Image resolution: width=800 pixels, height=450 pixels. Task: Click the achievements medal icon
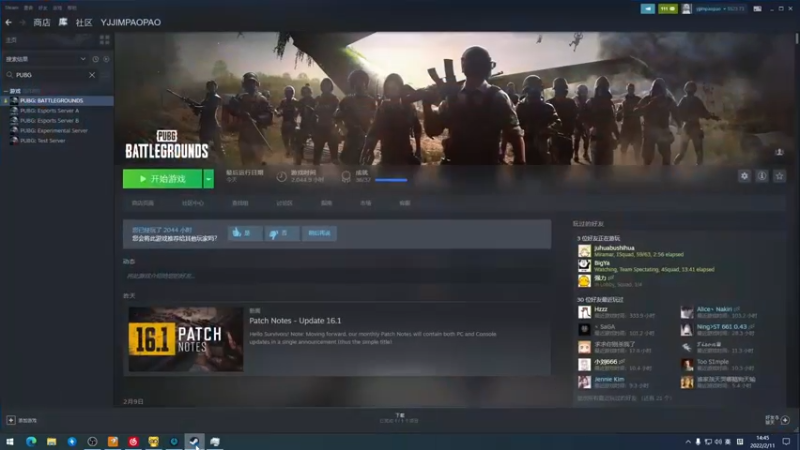point(346,177)
